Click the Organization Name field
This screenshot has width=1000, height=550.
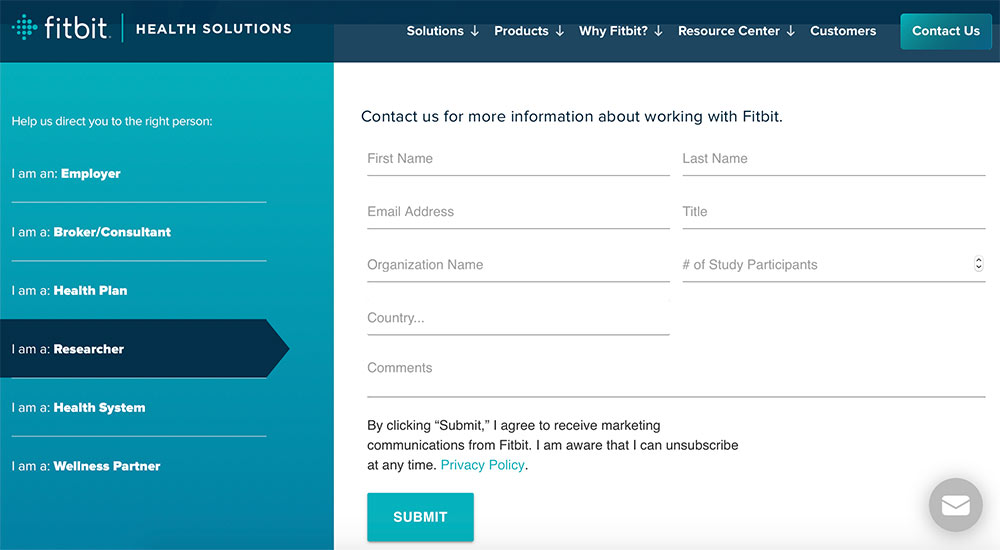pos(518,265)
